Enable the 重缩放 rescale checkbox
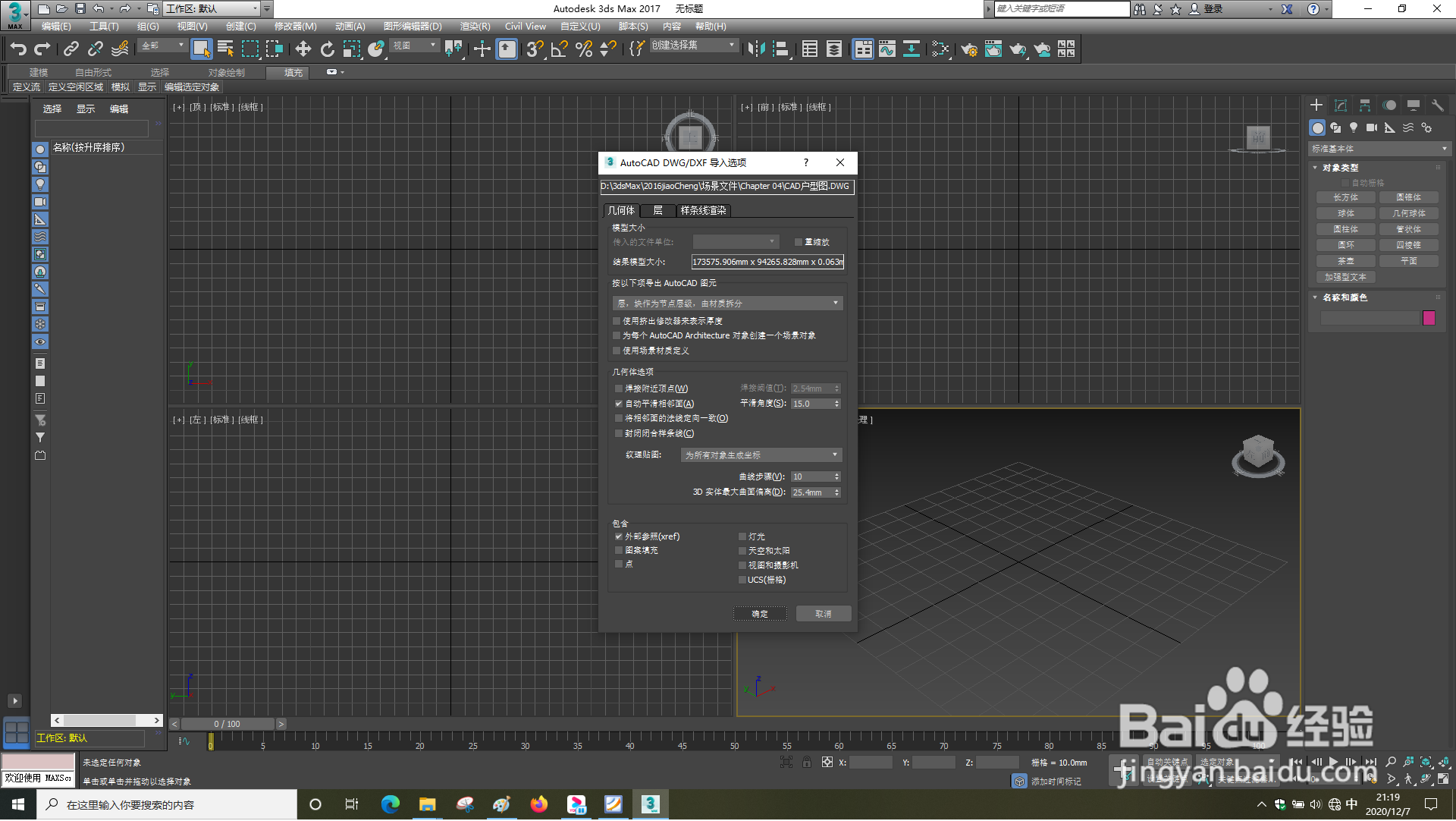1456x821 pixels. coord(798,242)
